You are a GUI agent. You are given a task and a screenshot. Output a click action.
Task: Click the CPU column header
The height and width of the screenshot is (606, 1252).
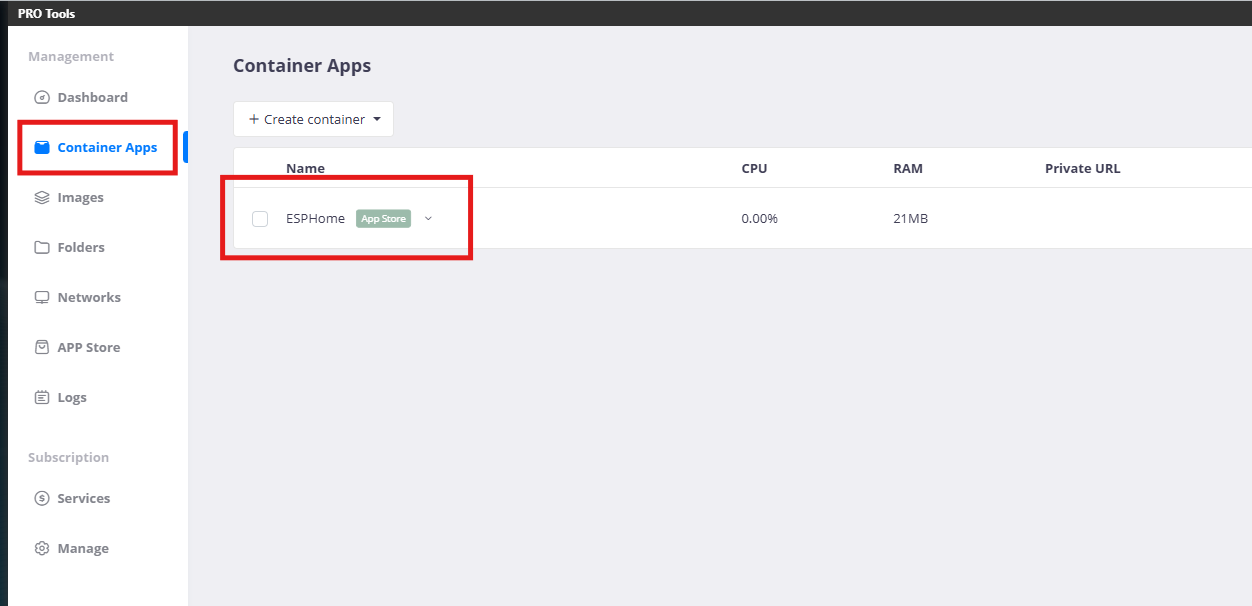pos(754,168)
